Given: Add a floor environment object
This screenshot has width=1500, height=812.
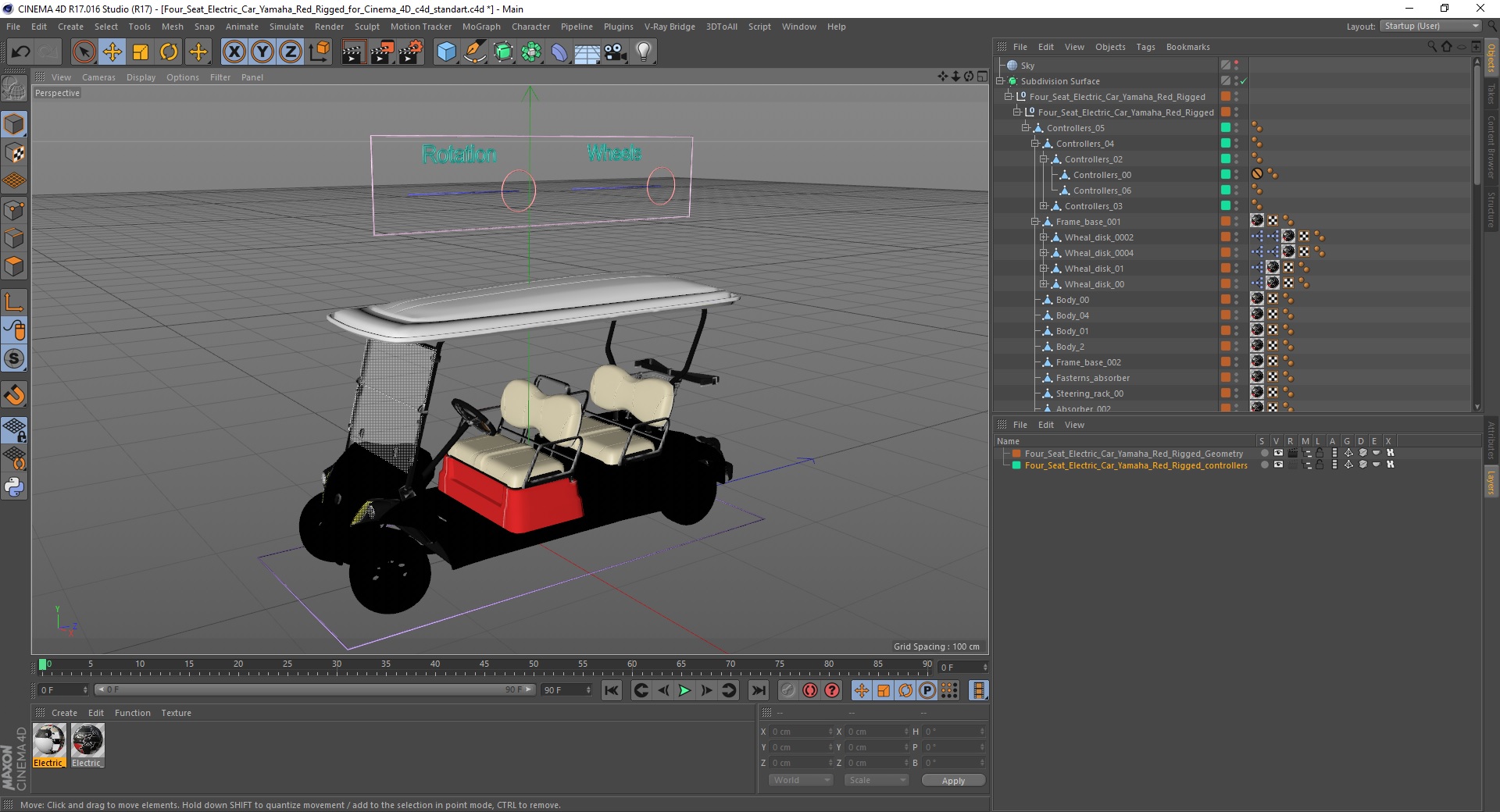Looking at the screenshot, I should click(x=587, y=52).
